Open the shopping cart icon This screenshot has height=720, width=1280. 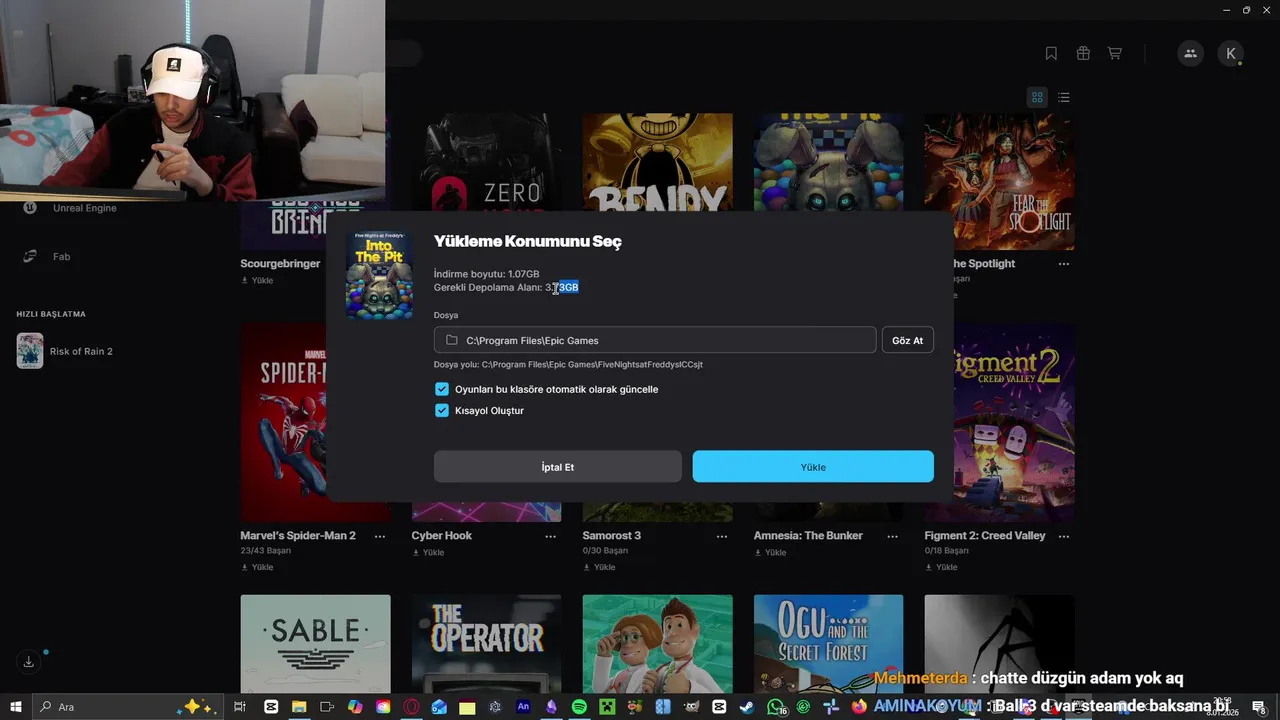[x=1114, y=53]
